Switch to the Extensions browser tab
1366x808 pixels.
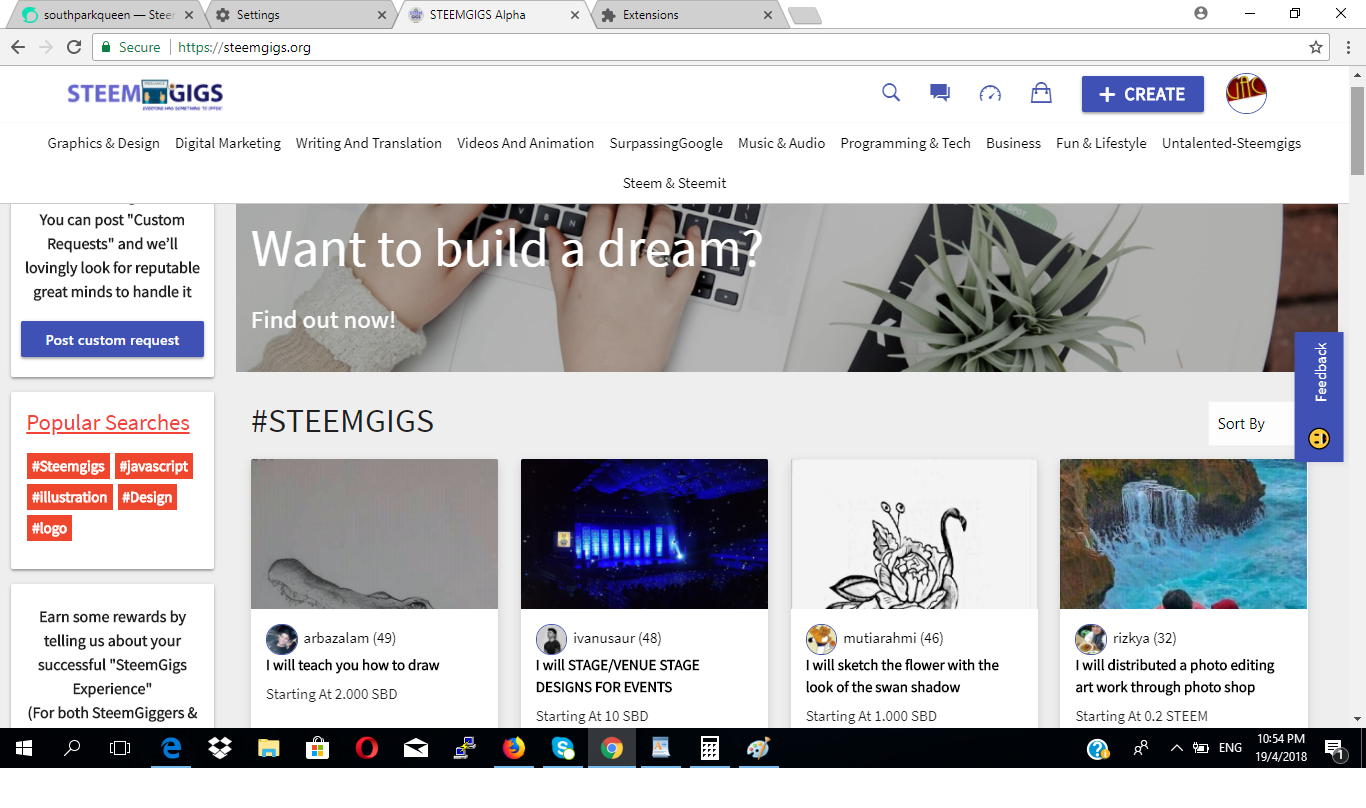click(686, 15)
